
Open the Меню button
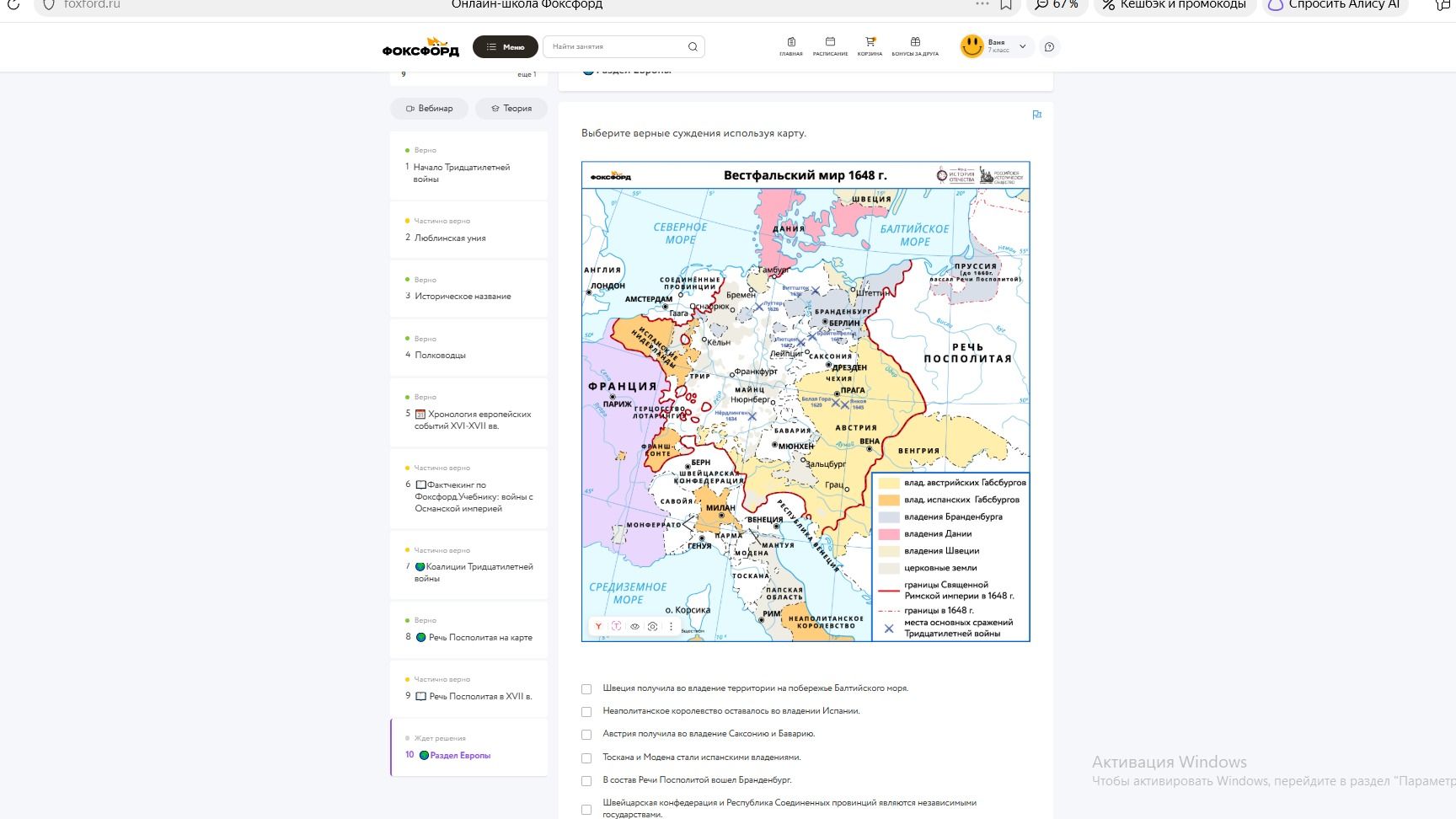coord(505,47)
